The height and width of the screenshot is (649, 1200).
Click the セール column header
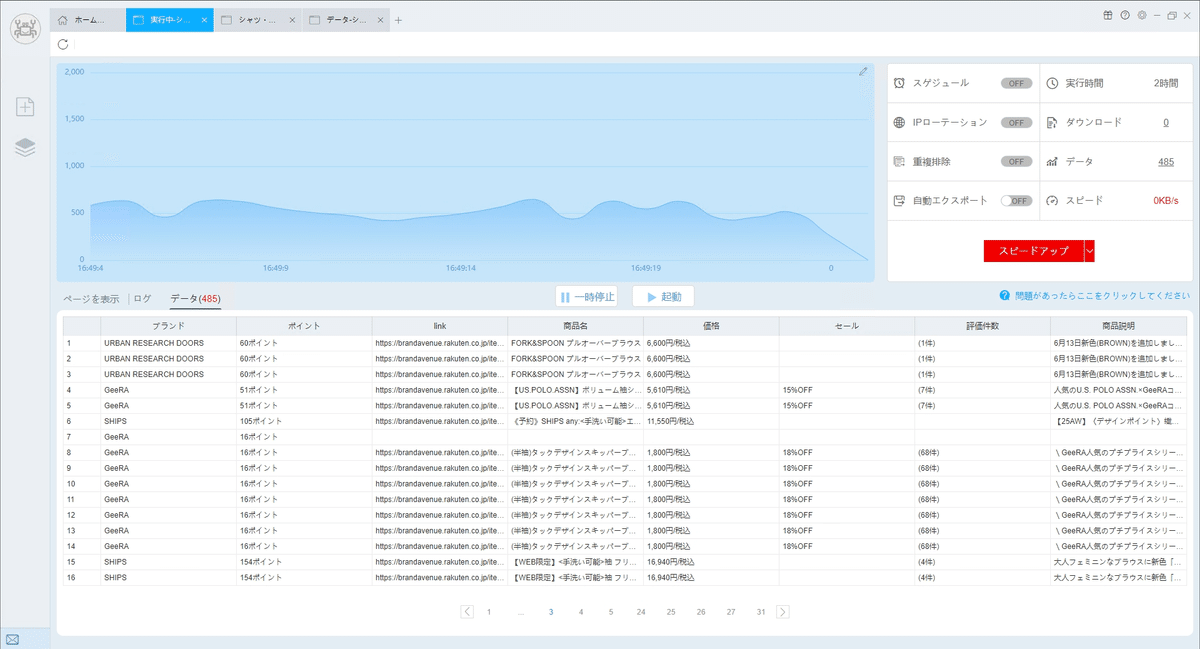tap(847, 326)
